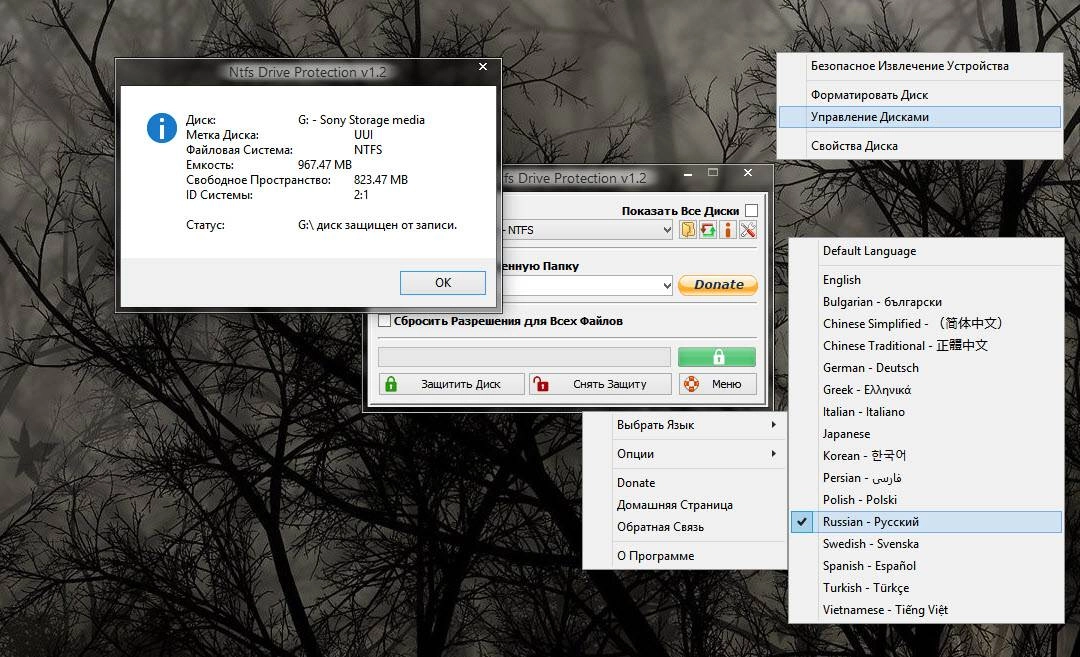The width and height of the screenshot is (1080, 657).
Task: Choose Bulgarian - български language
Action: pos(926,302)
